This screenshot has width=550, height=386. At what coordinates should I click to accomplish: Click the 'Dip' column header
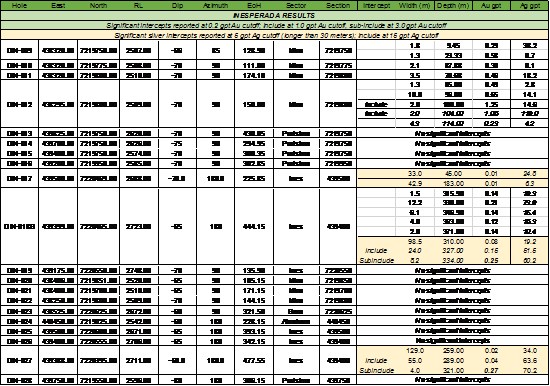177,6
